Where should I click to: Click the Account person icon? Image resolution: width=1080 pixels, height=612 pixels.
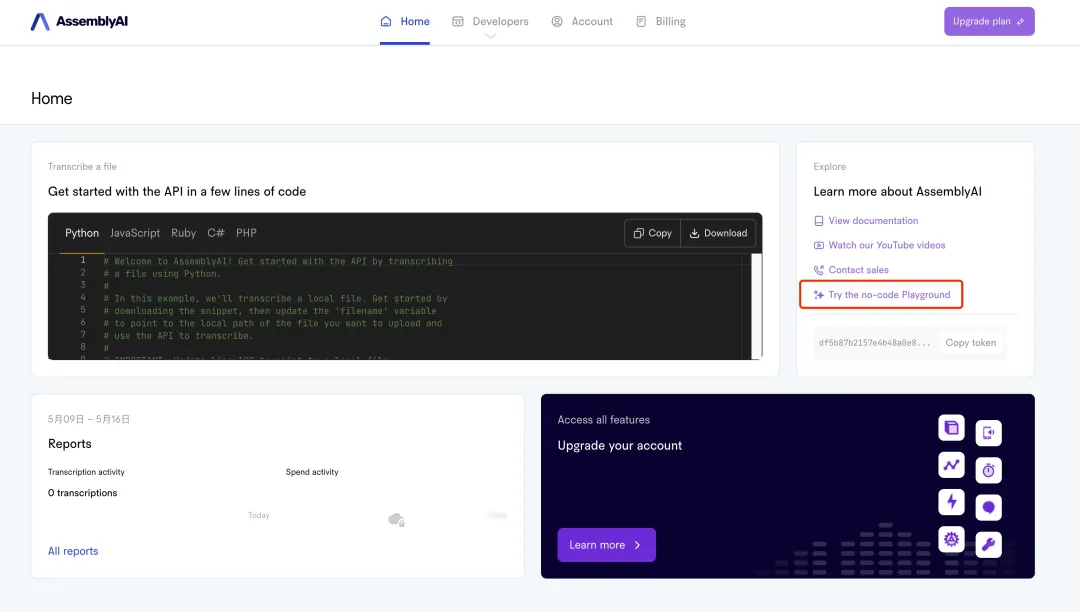[x=557, y=21]
